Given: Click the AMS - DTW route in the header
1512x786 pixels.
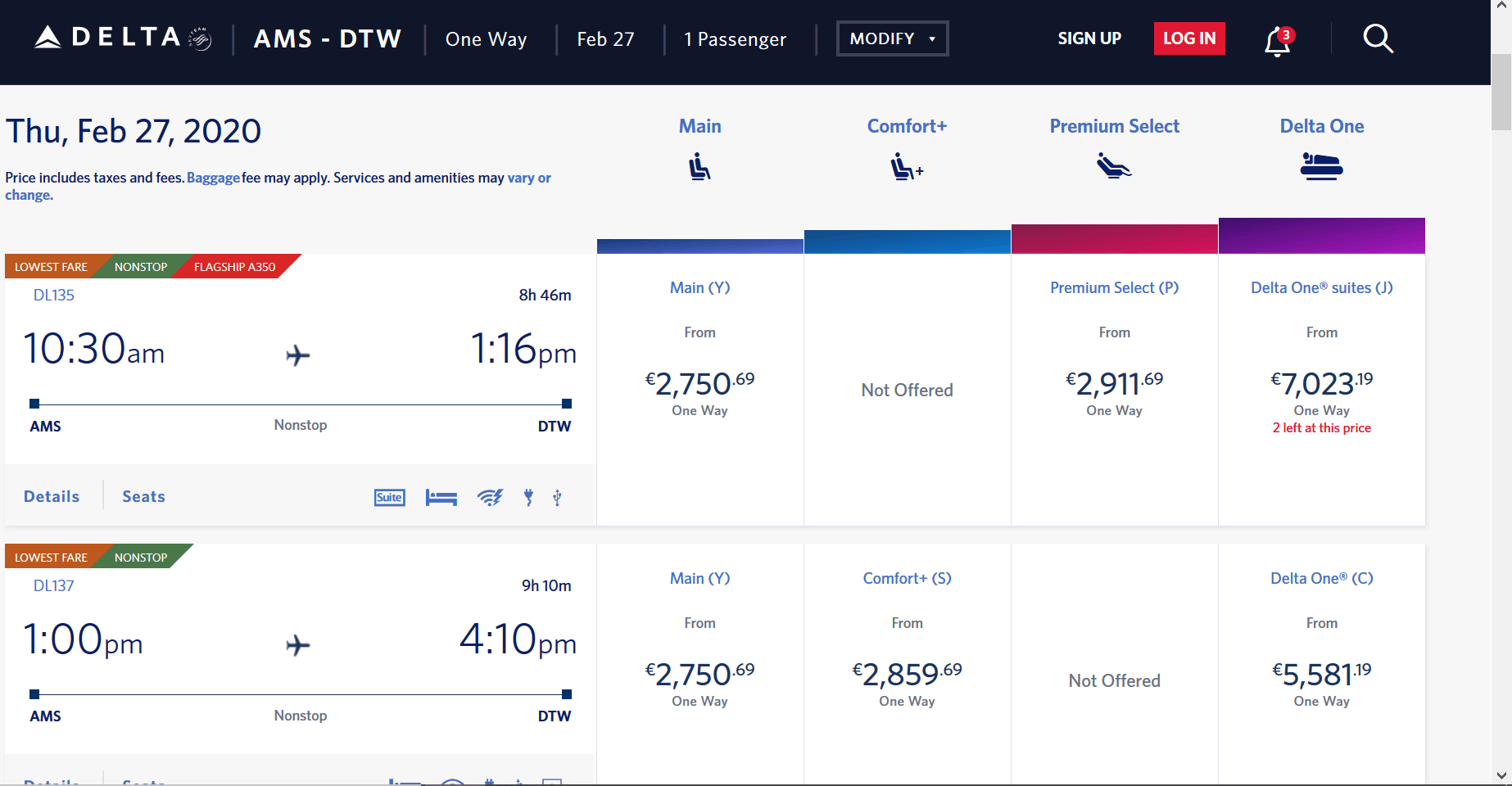Looking at the screenshot, I should tap(328, 38).
